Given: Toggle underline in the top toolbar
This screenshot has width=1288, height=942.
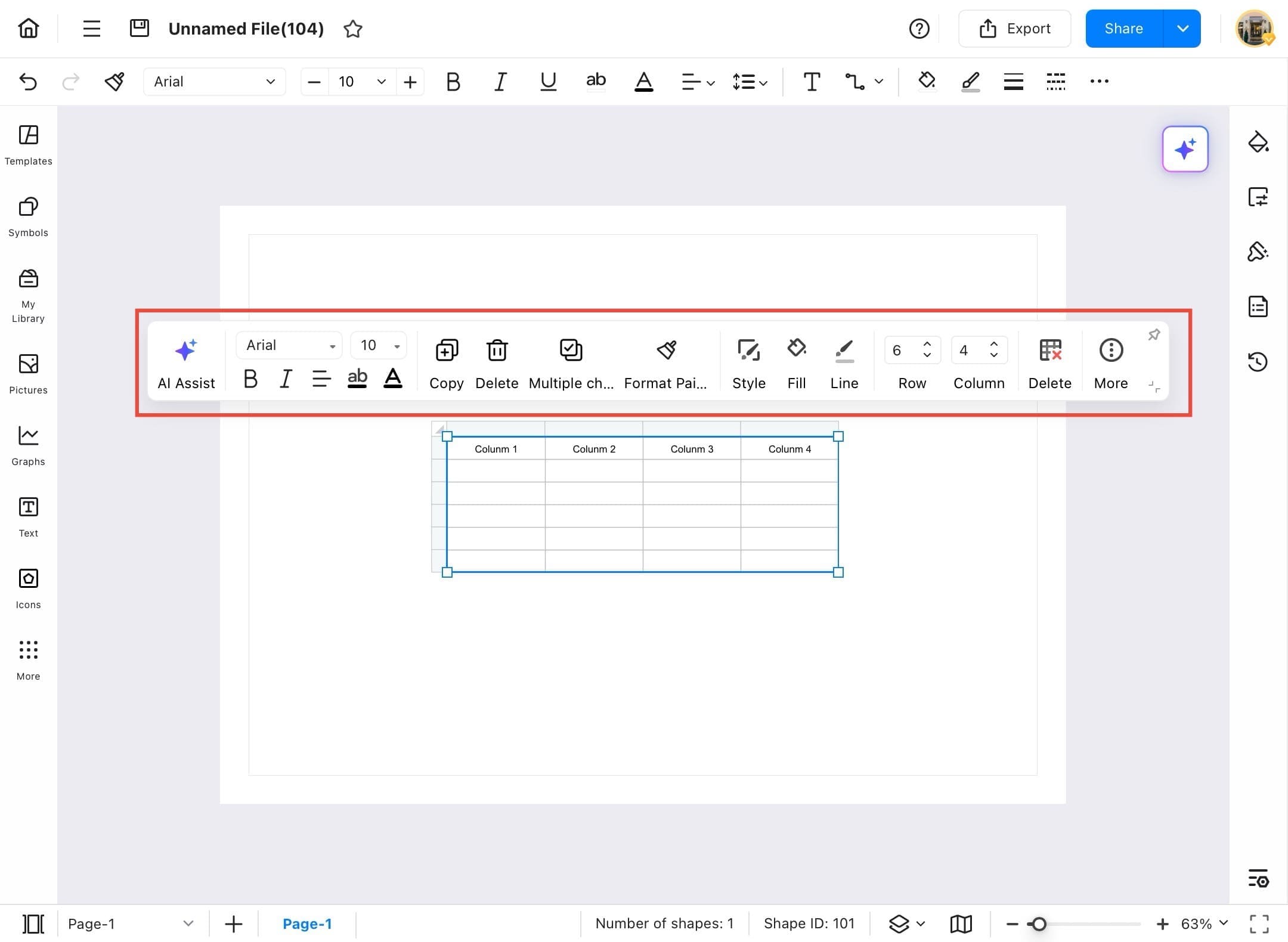Looking at the screenshot, I should (547, 82).
